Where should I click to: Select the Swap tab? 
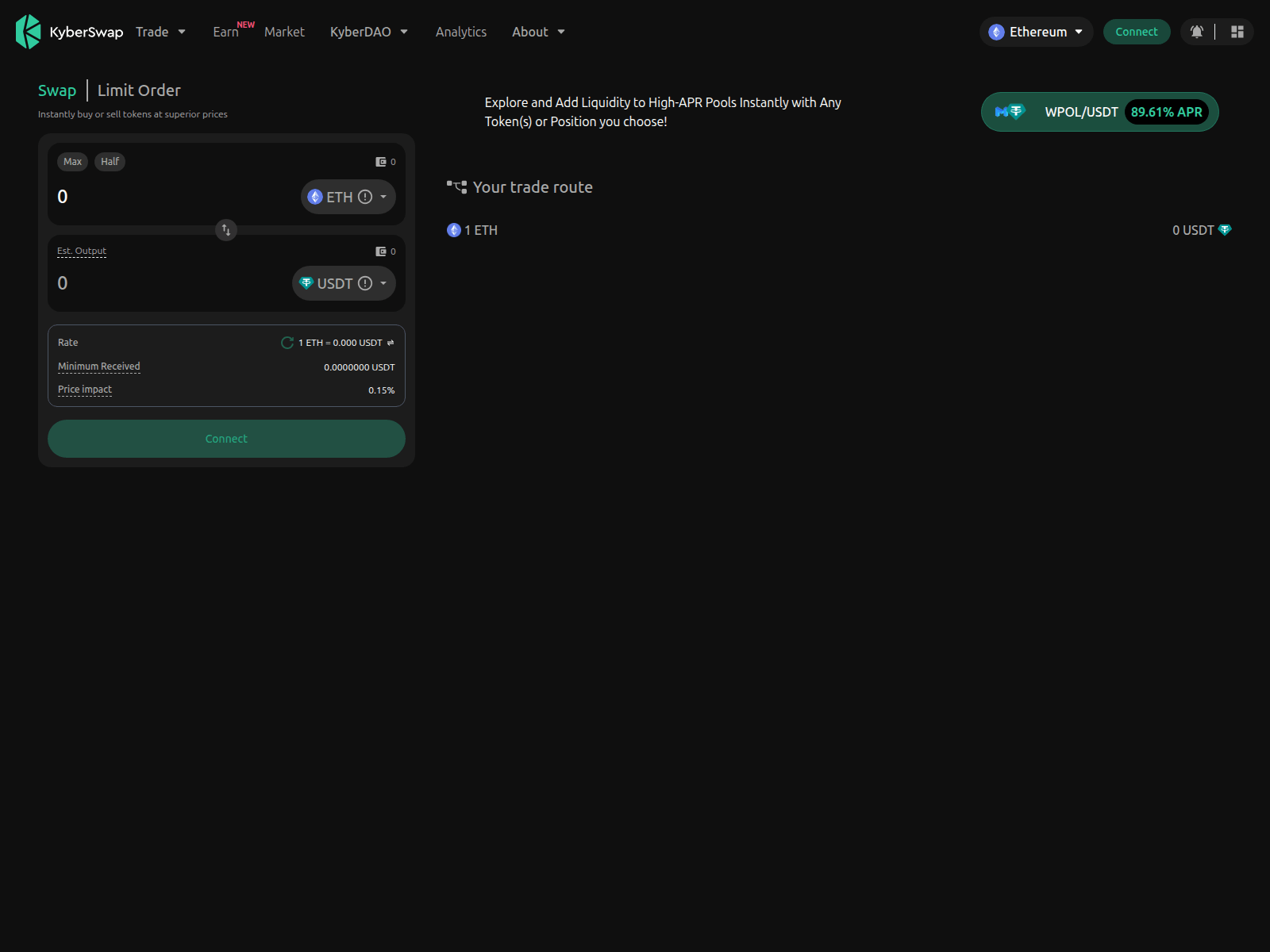pyautogui.click(x=57, y=90)
